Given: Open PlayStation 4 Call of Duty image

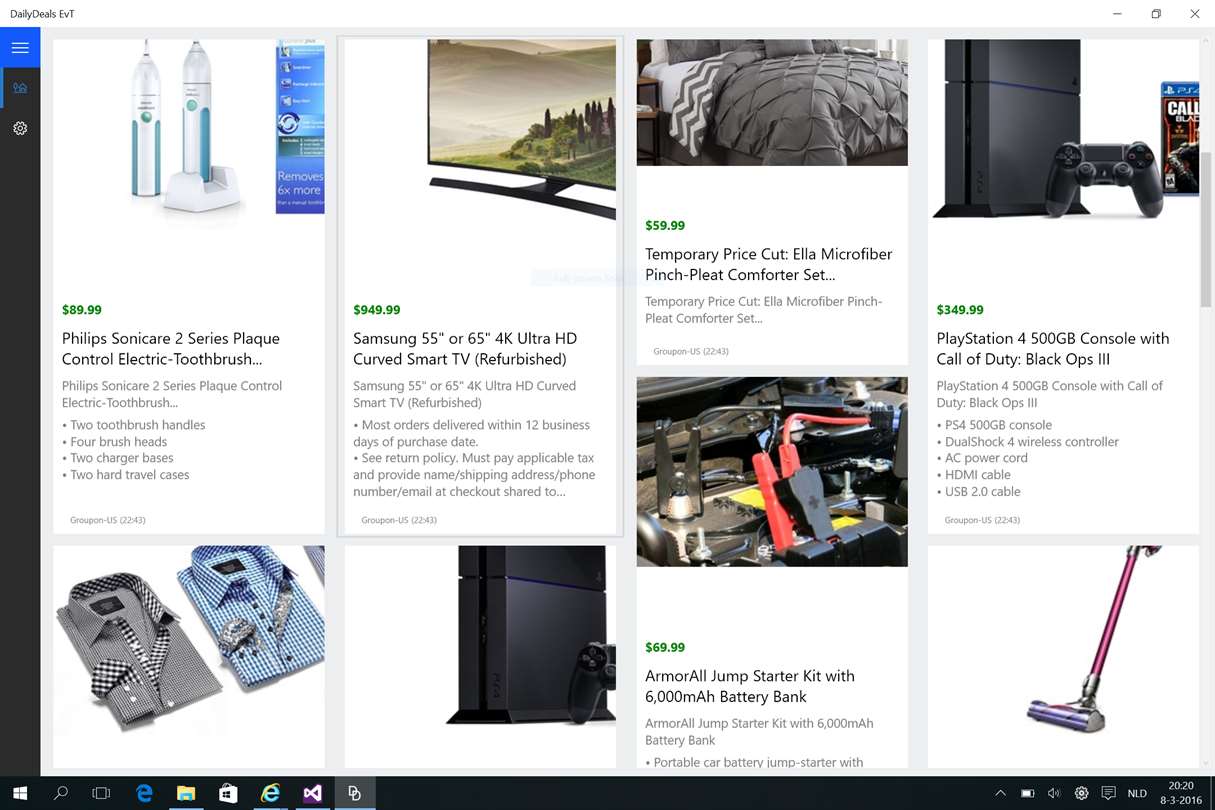Looking at the screenshot, I should (1063, 129).
